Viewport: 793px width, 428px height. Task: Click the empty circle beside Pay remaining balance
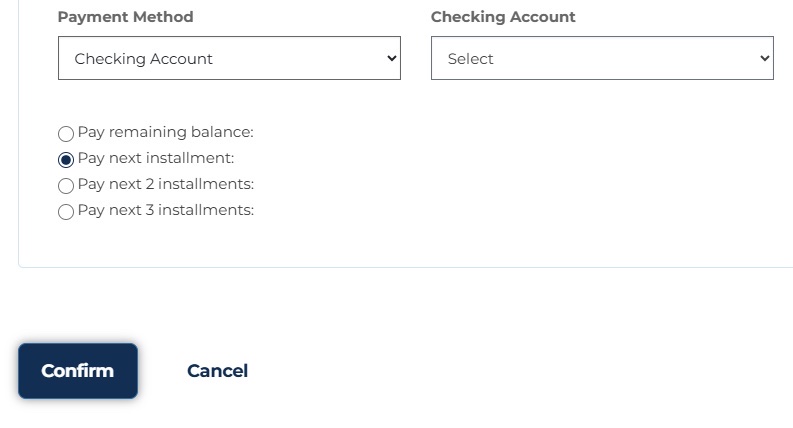66,134
